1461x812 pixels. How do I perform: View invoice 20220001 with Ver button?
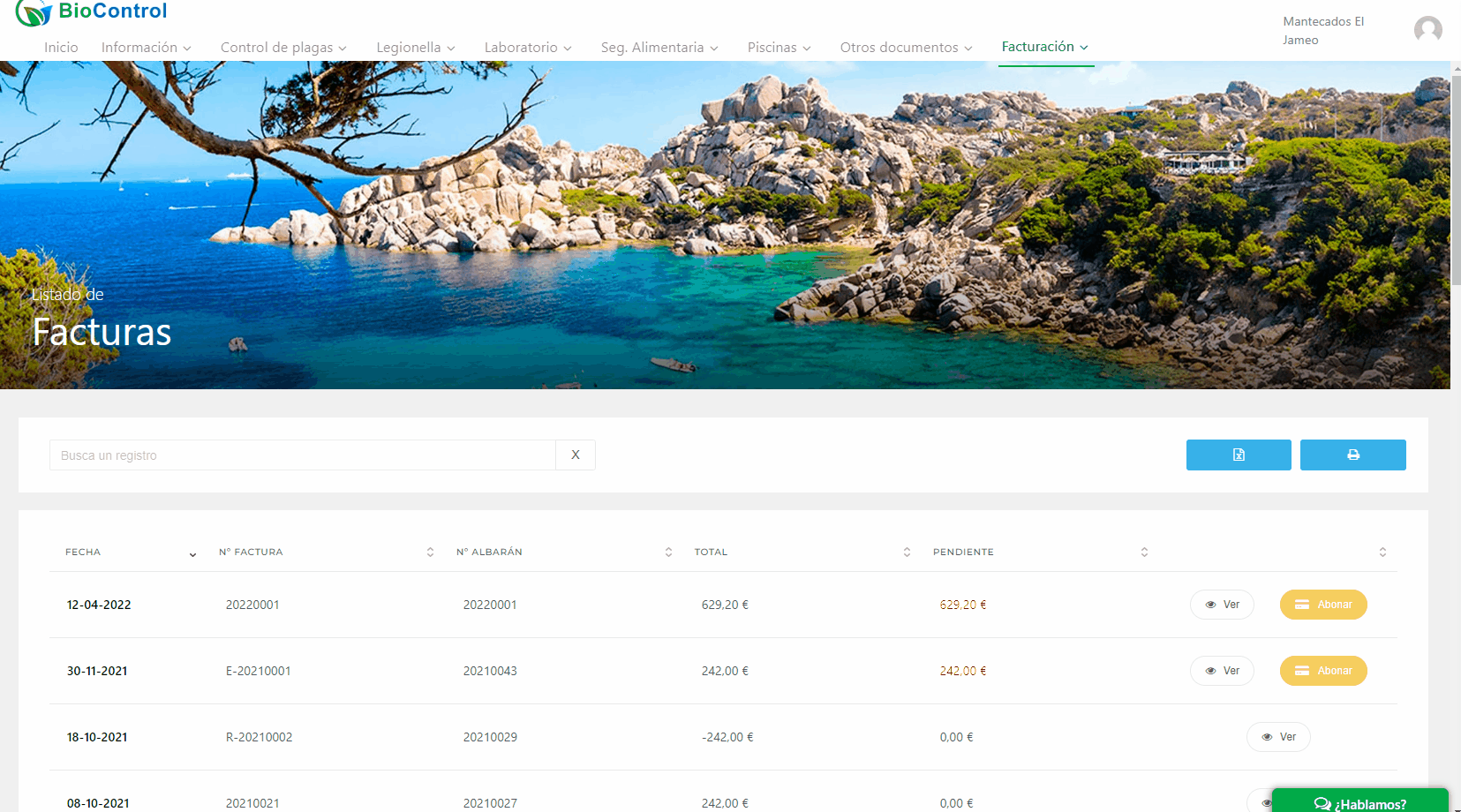[1222, 605]
